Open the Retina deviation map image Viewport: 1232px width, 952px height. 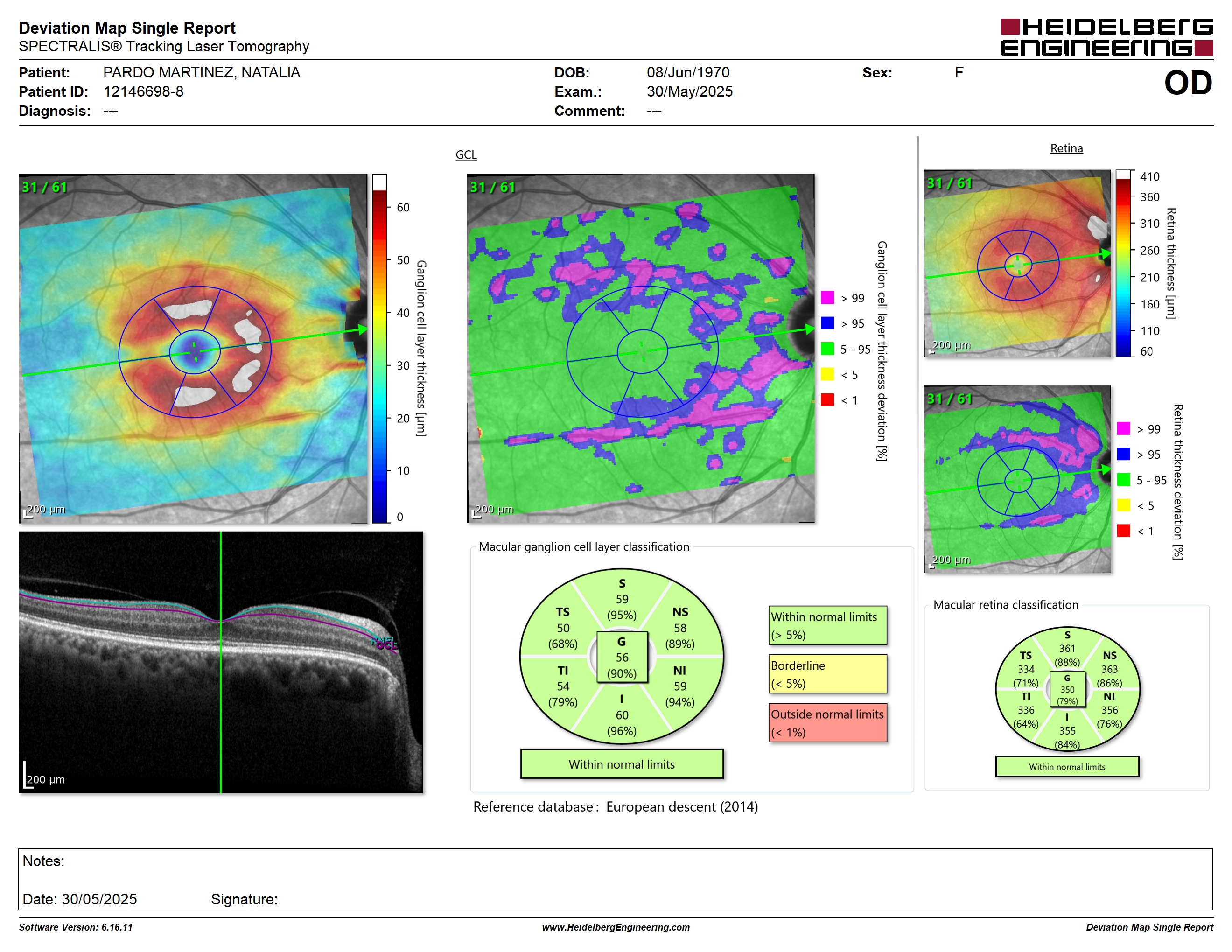pos(1018,479)
